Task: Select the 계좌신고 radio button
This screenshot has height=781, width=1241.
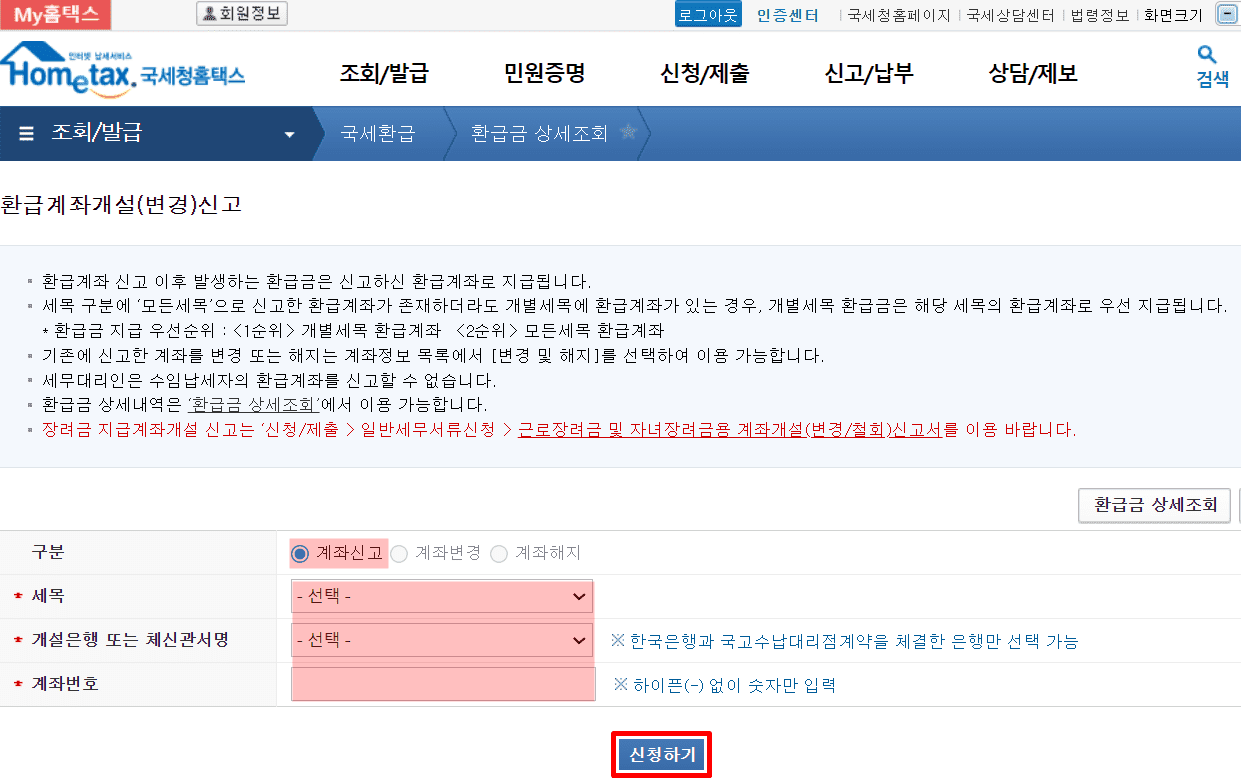Action: tap(299, 553)
